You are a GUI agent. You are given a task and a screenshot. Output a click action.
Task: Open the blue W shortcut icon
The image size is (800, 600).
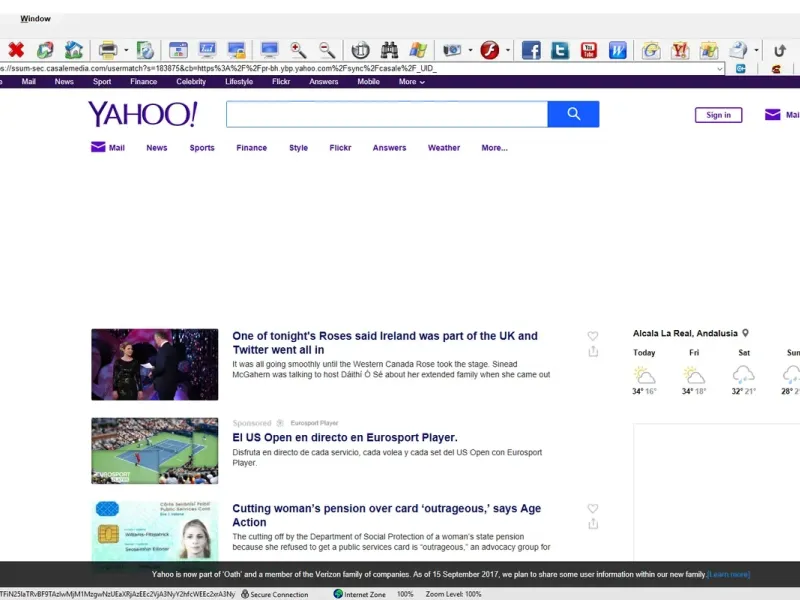pyautogui.click(x=617, y=50)
